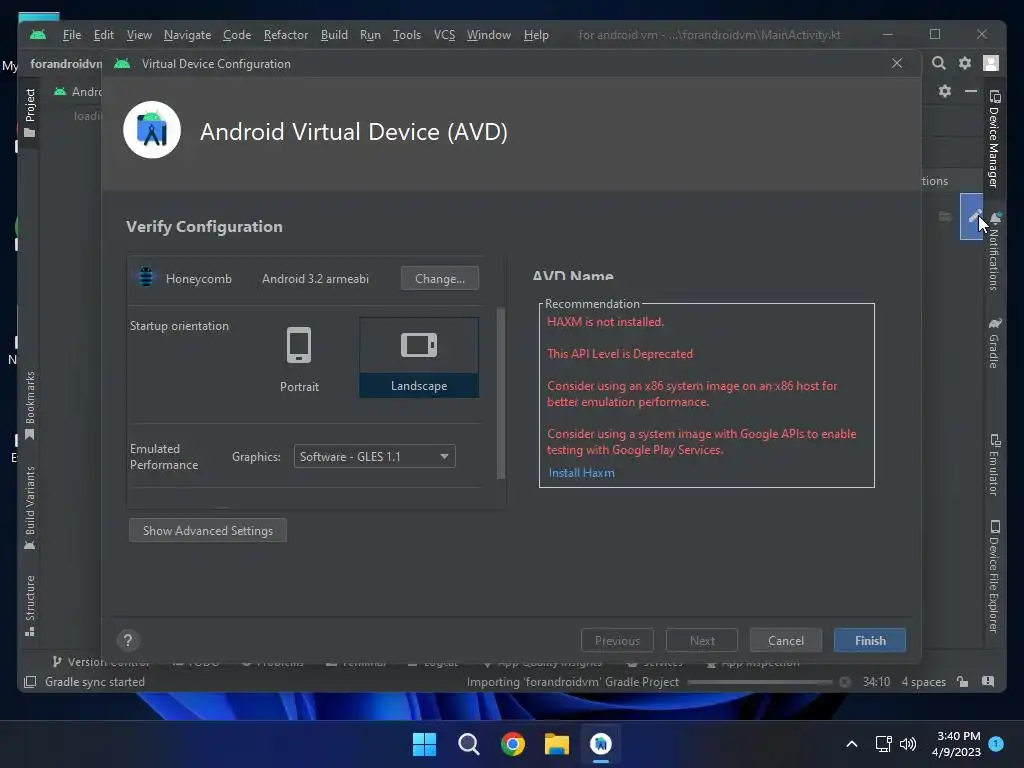Screen dimensions: 1024x768
Task: Open the dialog help question-mark icon
Action: (x=128, y=640)
